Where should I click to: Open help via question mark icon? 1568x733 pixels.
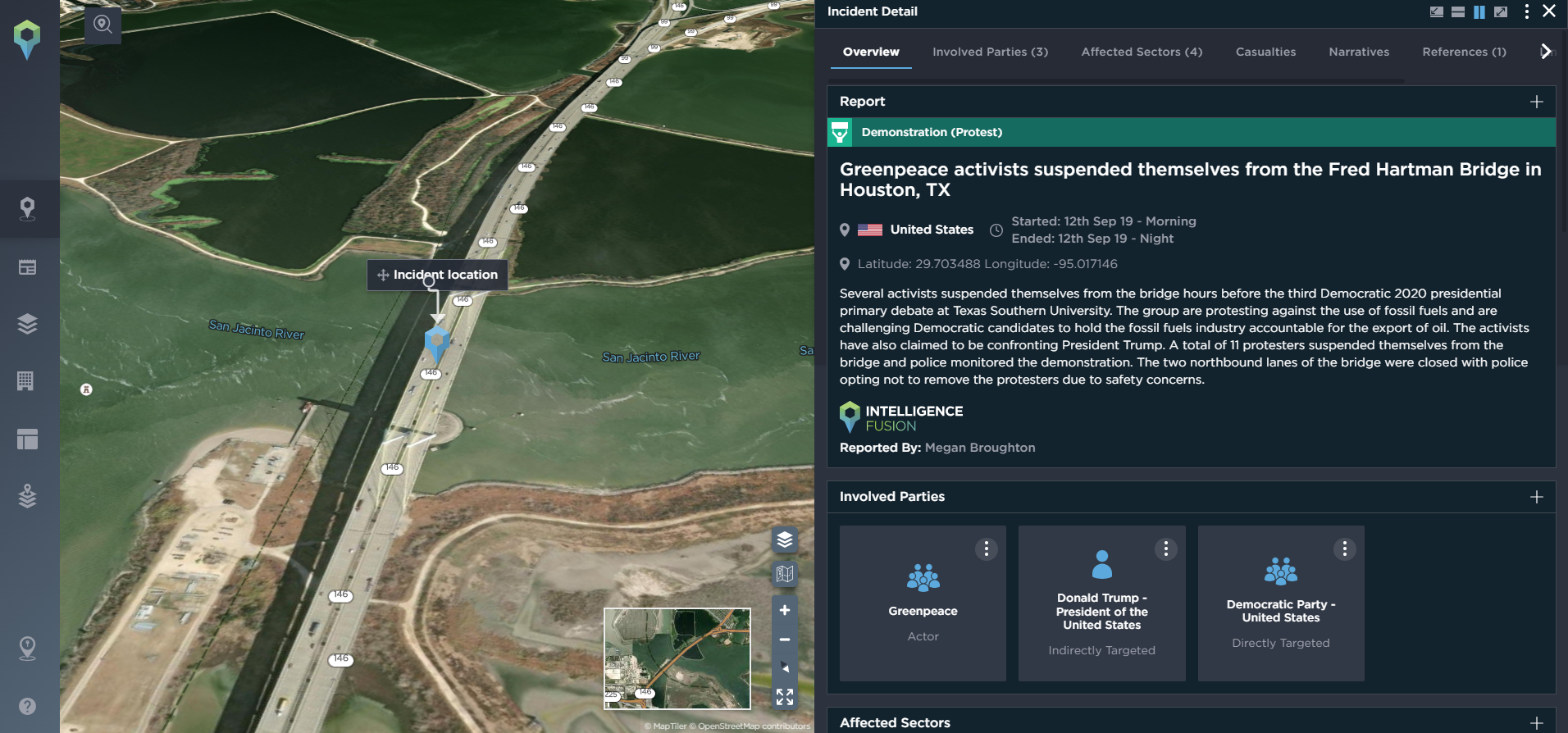[x=27, y=706]
